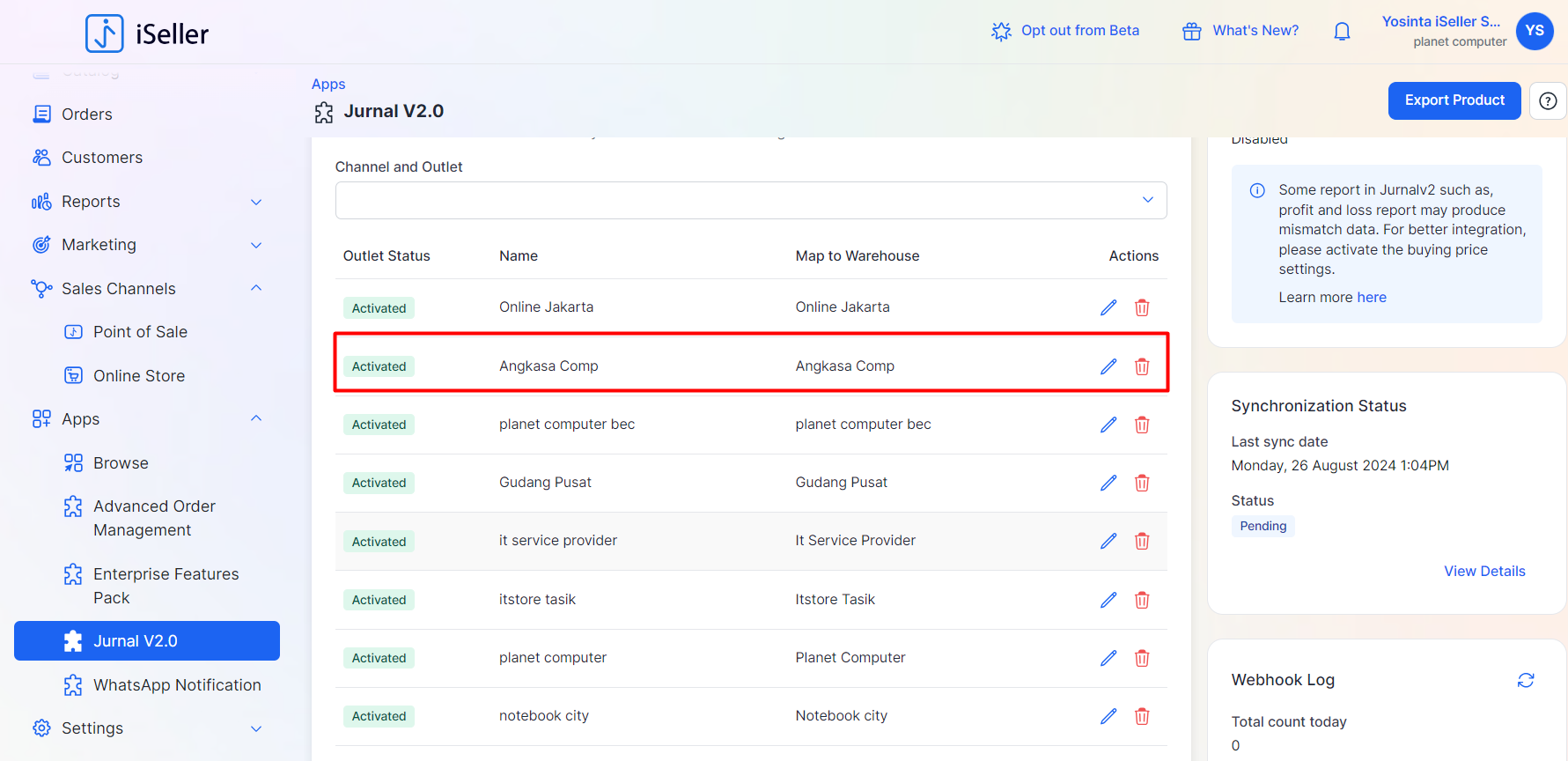The image size is (1568, 761).
Task: Expand the Reports menu chevron
Action: point(256,202)
